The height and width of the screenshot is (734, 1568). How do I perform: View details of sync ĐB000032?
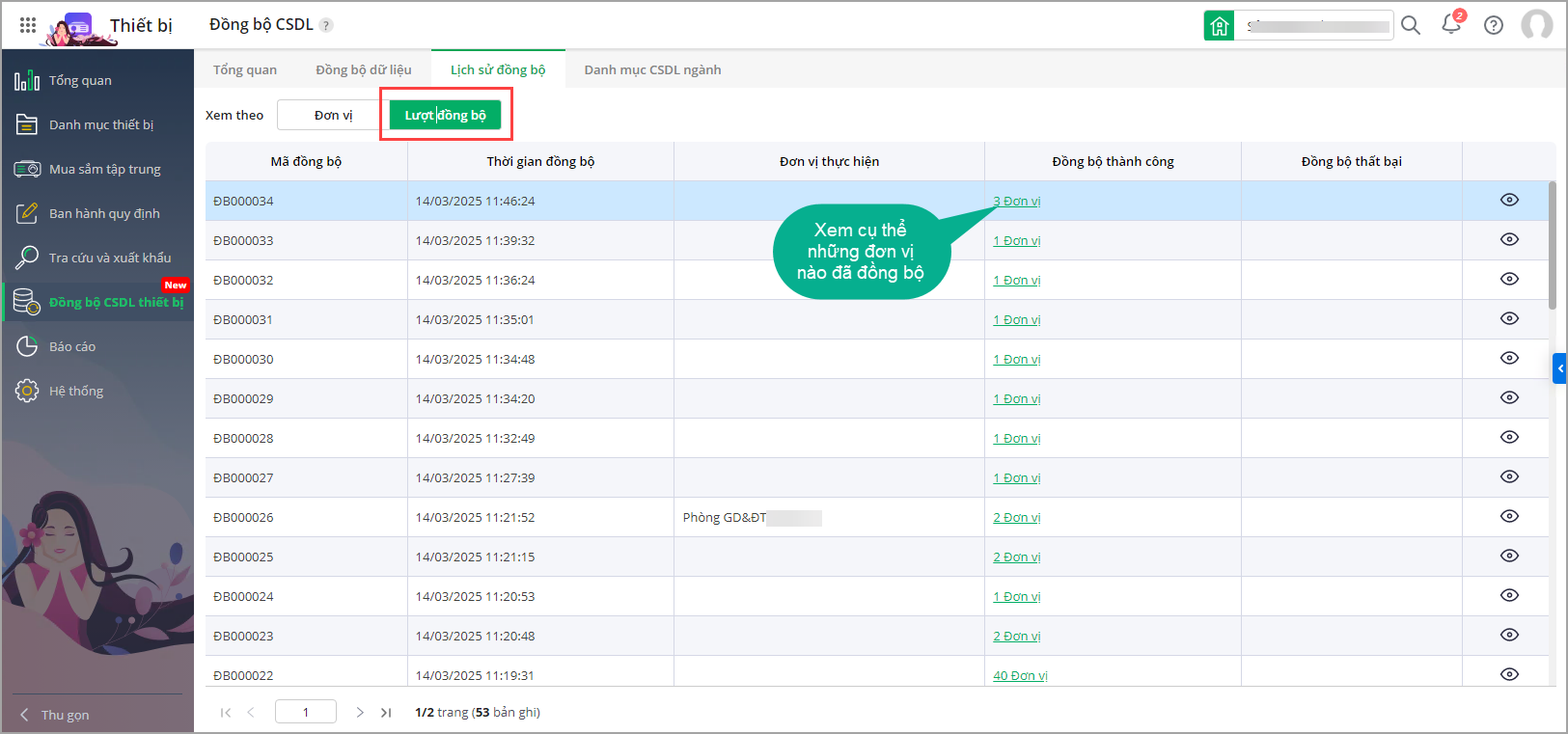1509,279
